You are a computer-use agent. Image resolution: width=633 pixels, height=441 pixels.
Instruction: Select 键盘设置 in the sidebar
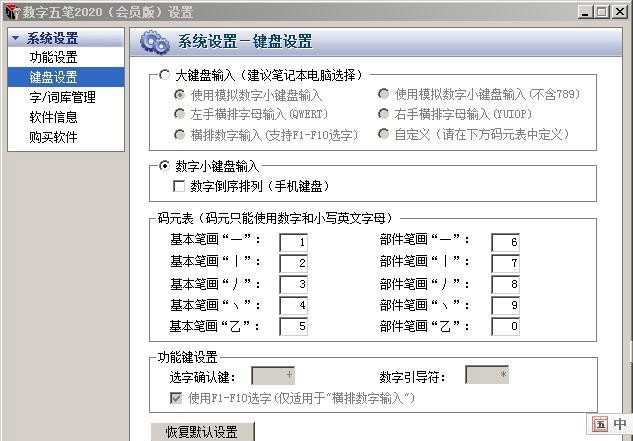click(x=66, y=77)
